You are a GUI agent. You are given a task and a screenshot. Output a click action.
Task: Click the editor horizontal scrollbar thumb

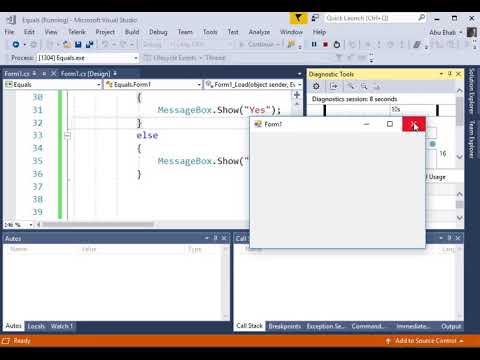(97, 225)
